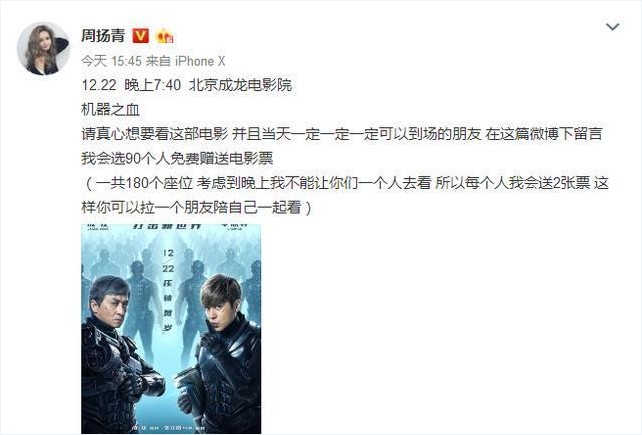
Task: Click the line starting （一共180个座位
Action: [x=345, y=183]
